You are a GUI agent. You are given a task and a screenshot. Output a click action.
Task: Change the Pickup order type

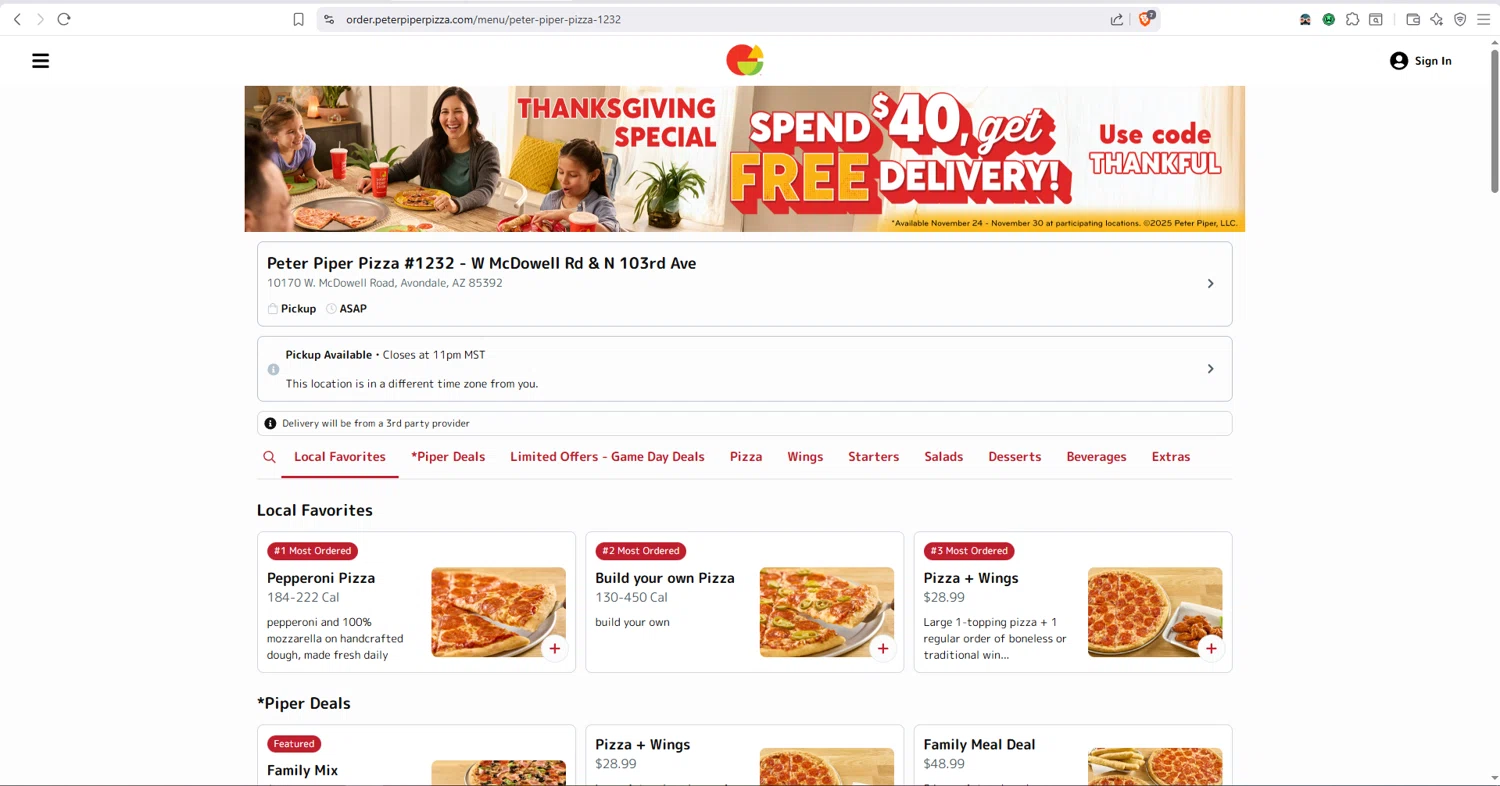(x=292, y=309)
